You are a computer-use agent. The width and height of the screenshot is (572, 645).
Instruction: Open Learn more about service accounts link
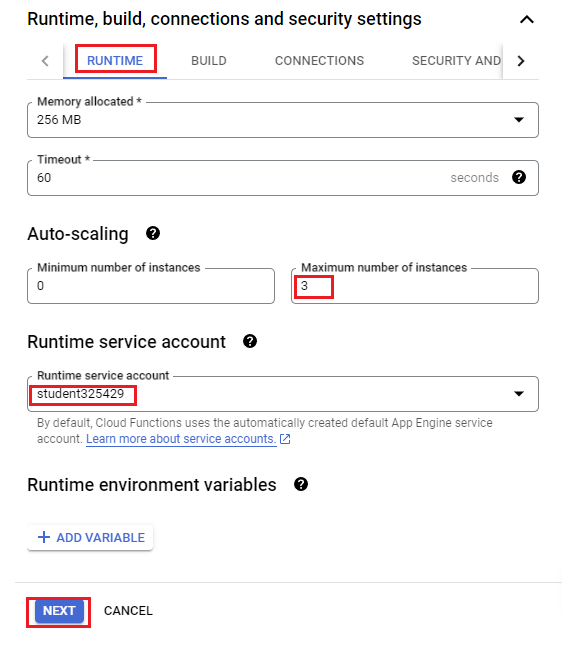[x=181, y=439]
